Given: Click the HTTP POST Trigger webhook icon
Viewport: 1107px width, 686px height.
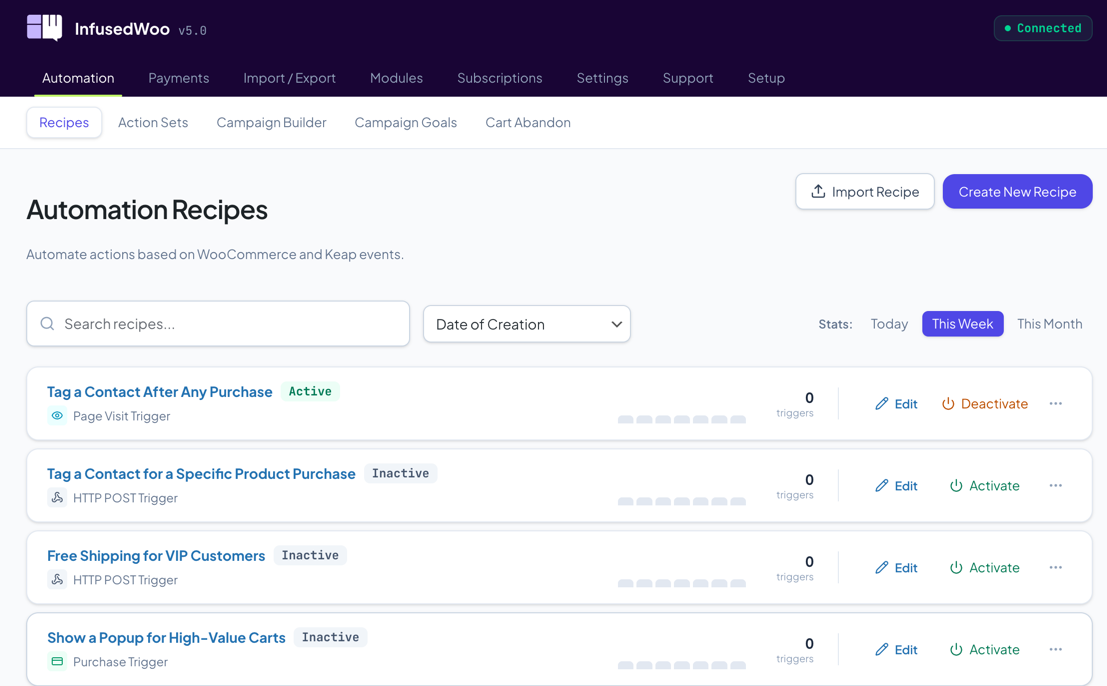Looking at the screenshot, I should tap(57, 497).
